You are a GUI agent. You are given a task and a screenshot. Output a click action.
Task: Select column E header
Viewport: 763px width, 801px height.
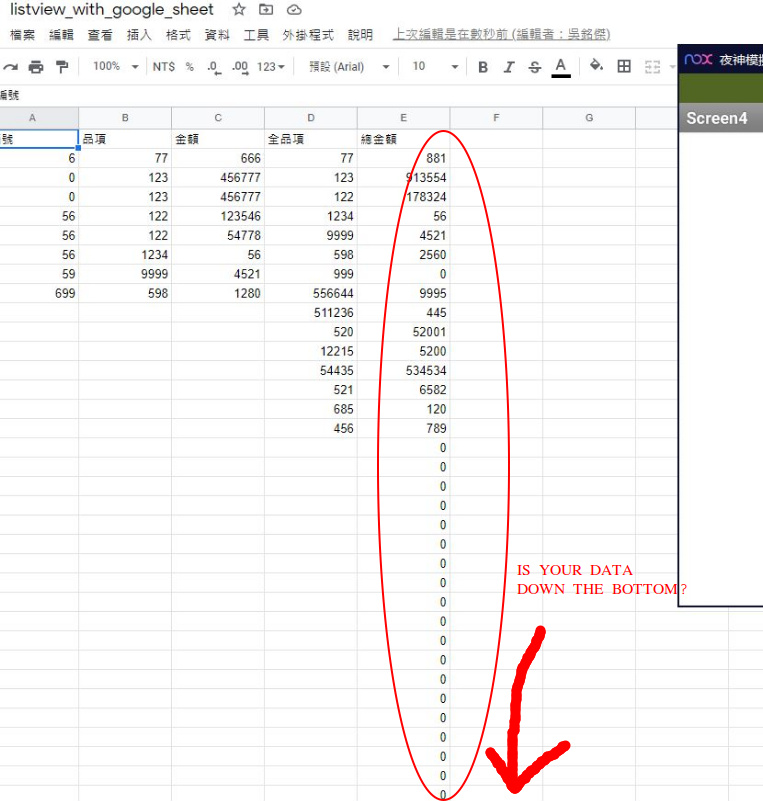point(403,118)
